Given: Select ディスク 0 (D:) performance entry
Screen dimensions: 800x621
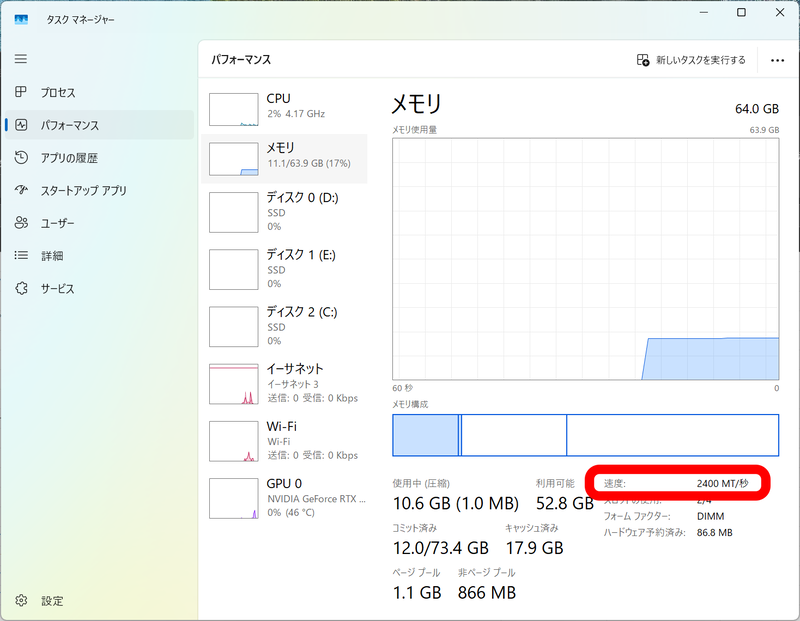Looking at the screenshot, I should (x=284, y=212).
